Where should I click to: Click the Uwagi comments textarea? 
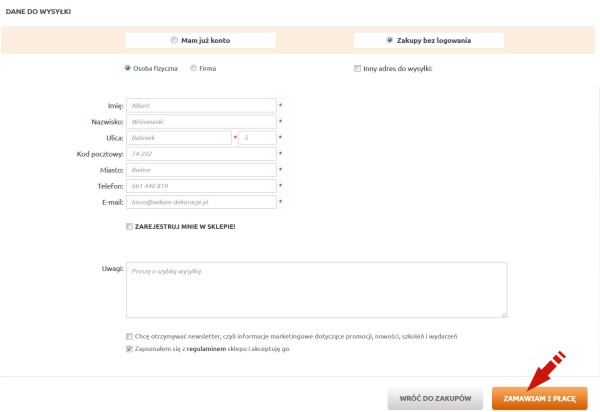[316, 290]
